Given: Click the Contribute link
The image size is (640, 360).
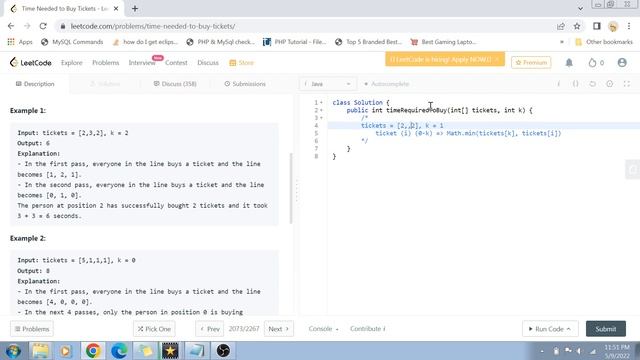Looking at the screenshot, I should tap(368, 329).
